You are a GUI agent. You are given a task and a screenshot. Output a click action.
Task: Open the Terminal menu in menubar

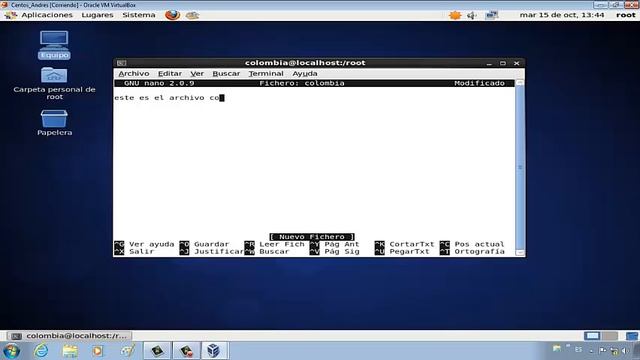(x=266, y=74)
